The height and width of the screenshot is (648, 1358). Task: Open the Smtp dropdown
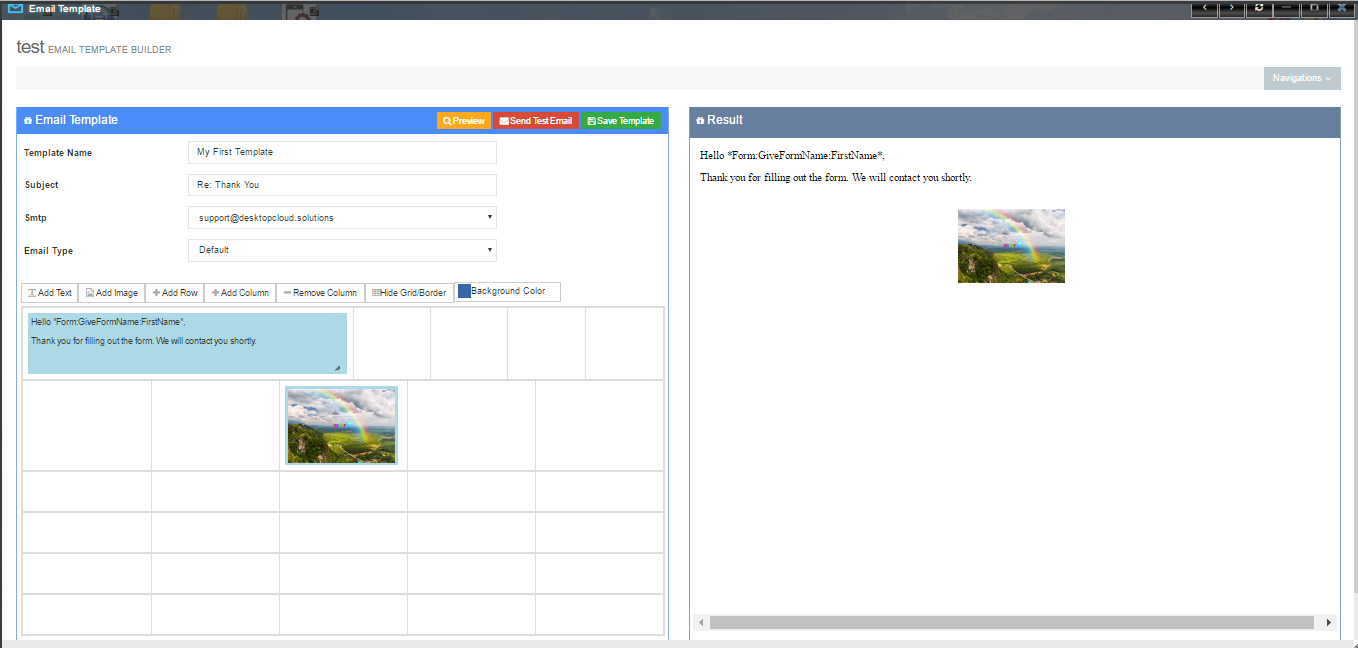[342, 217]
